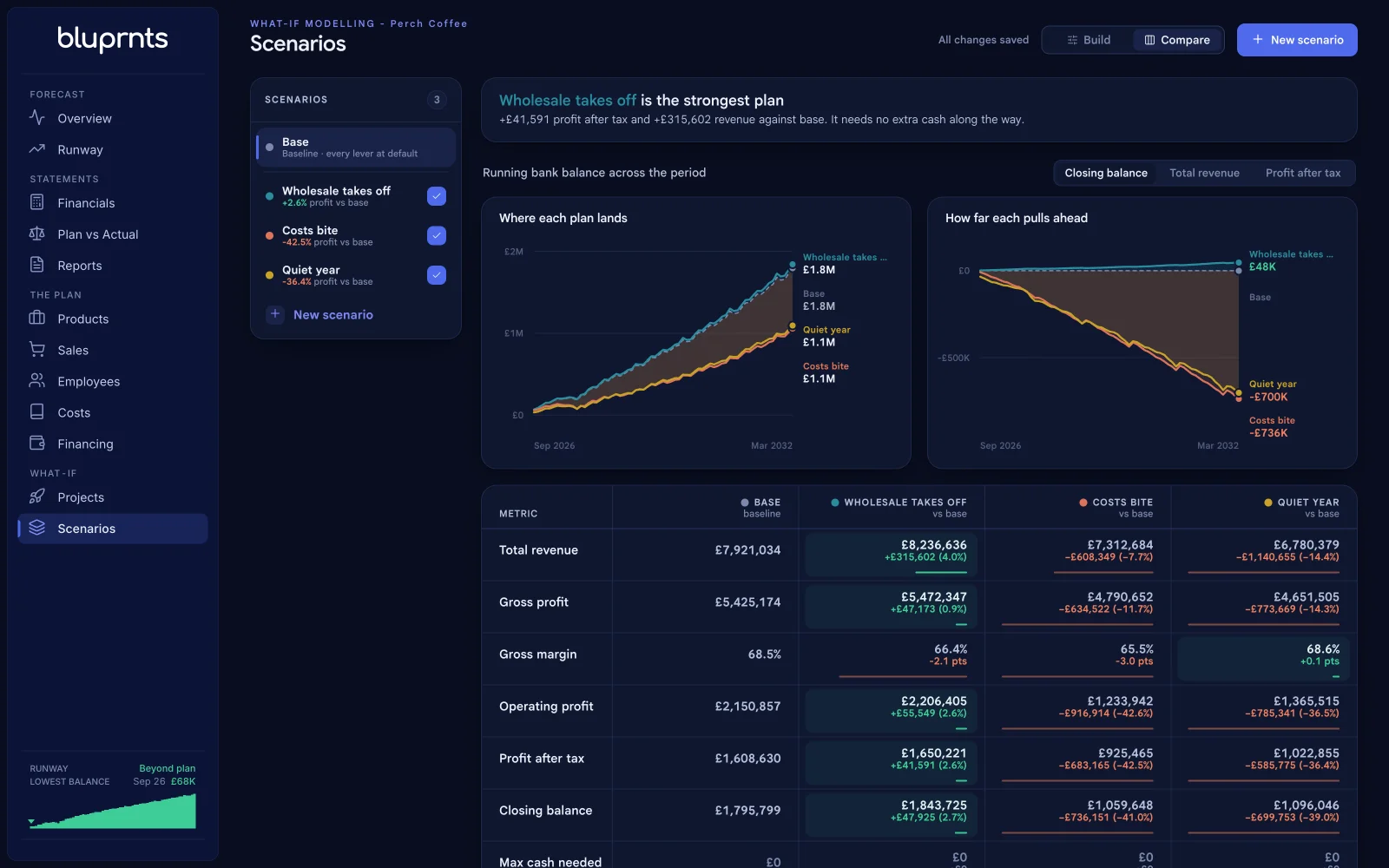Click the runway lowest balance mini chart
Image resolution: width=1389 pixels, height=868 pixels.
(x=112, y=811)
